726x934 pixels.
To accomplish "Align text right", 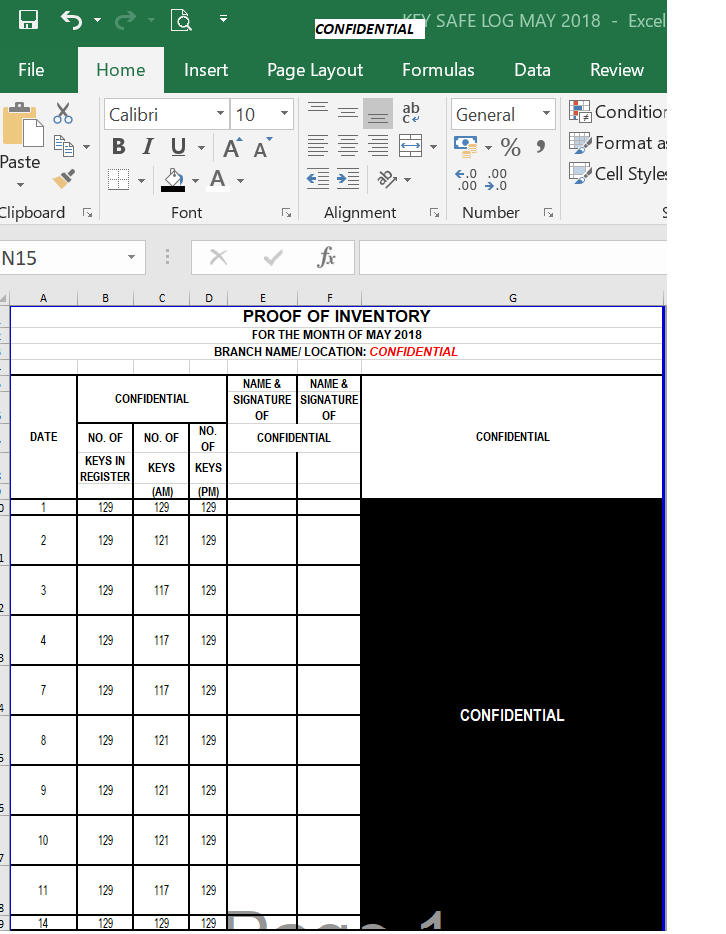I will tap(378, 146).
